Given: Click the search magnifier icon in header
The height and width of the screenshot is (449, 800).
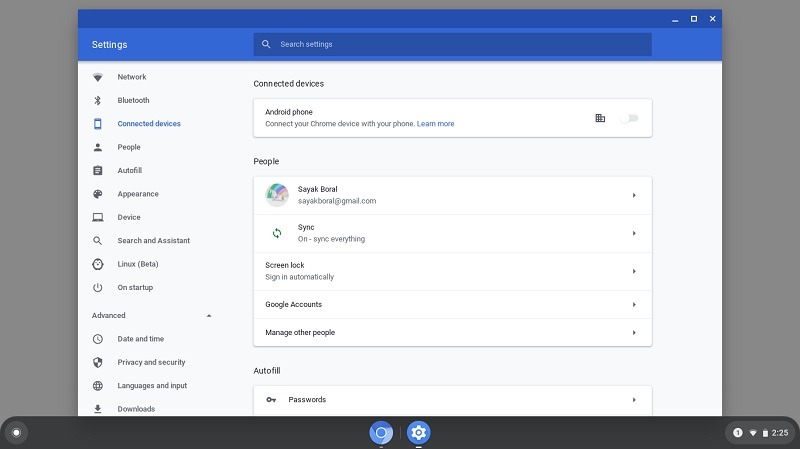Looking at the screenshot, I should [266, 44].
